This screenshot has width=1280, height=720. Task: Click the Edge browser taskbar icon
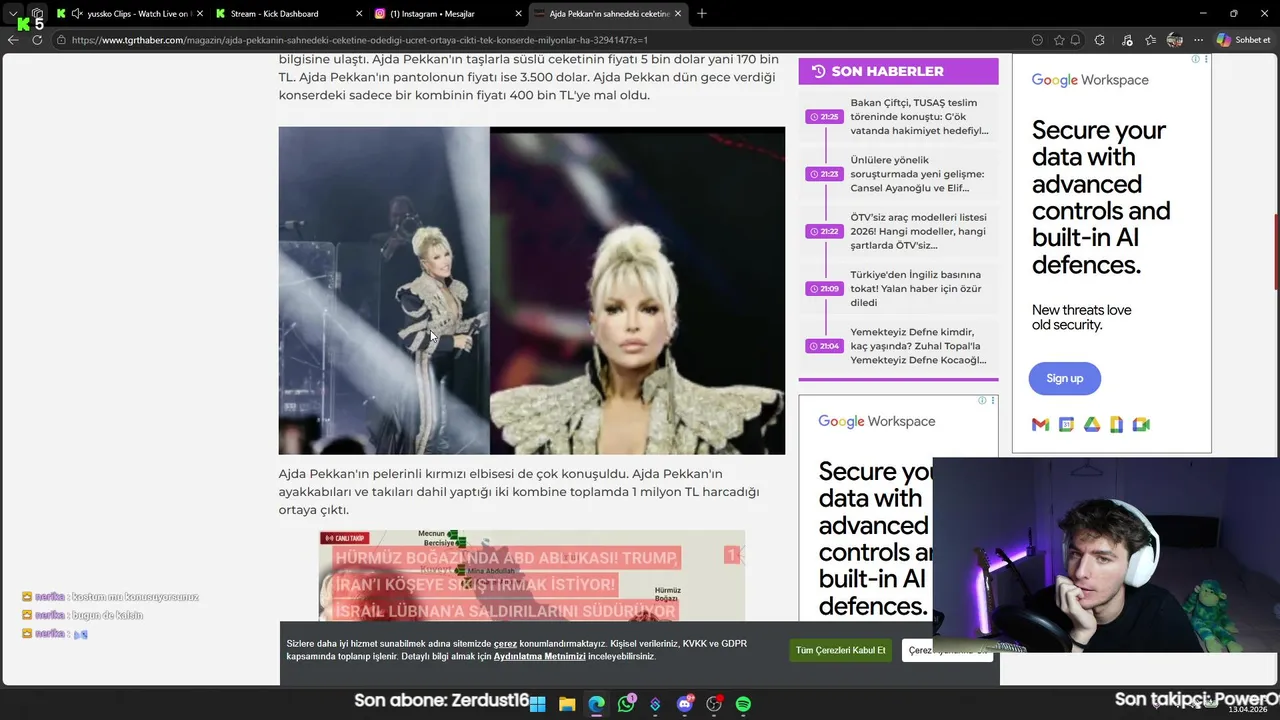[x=596, y=704]
